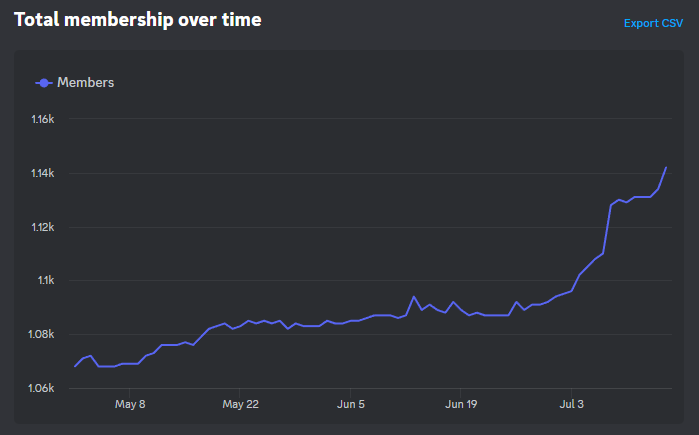Select the 1.08k y-axis label
The width and height of the screenshot is (699, 435).
click(x=42, y=334)
